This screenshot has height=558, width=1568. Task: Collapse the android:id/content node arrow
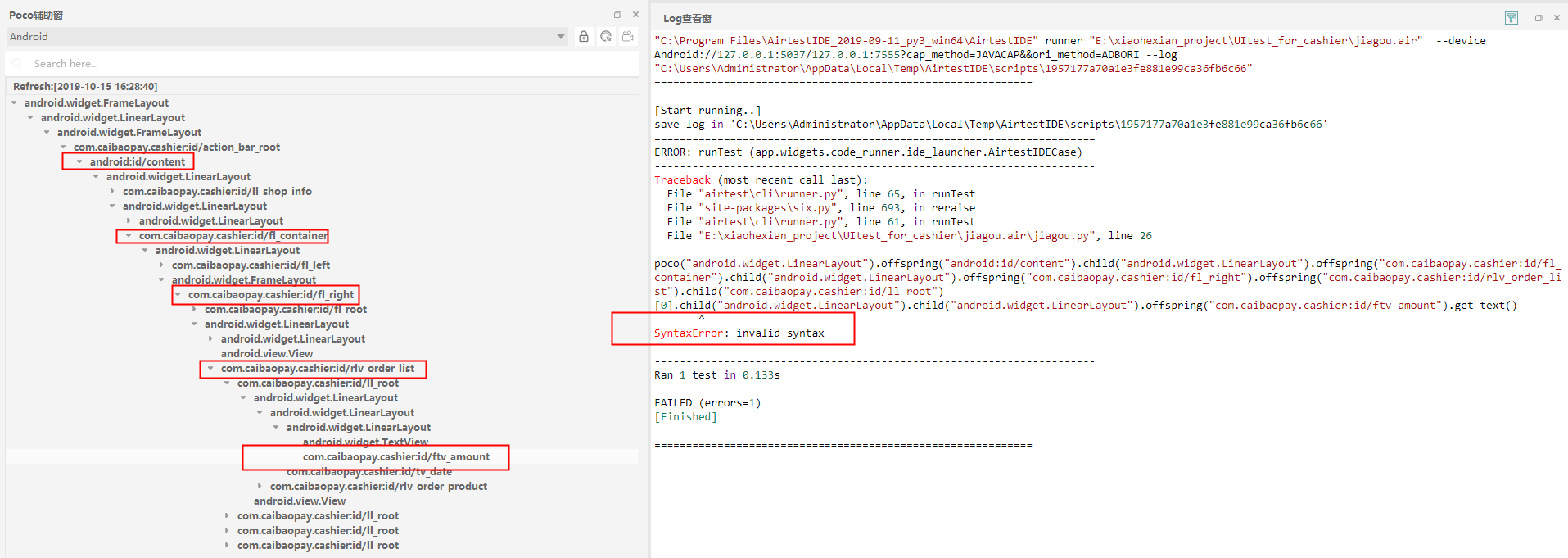click(79, 161)
